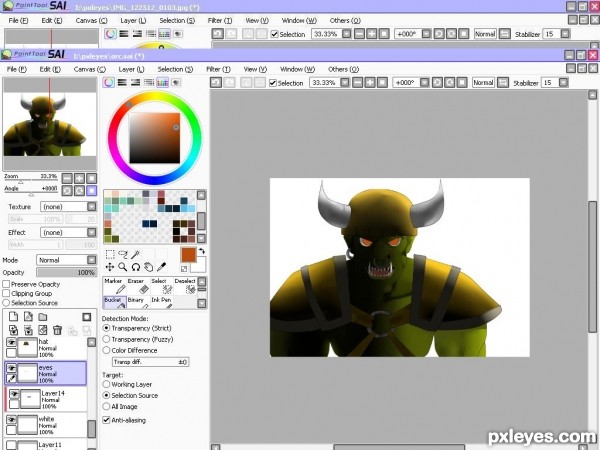Set target to Working Layer
The image size is (600, 450).
click(106, 384)
